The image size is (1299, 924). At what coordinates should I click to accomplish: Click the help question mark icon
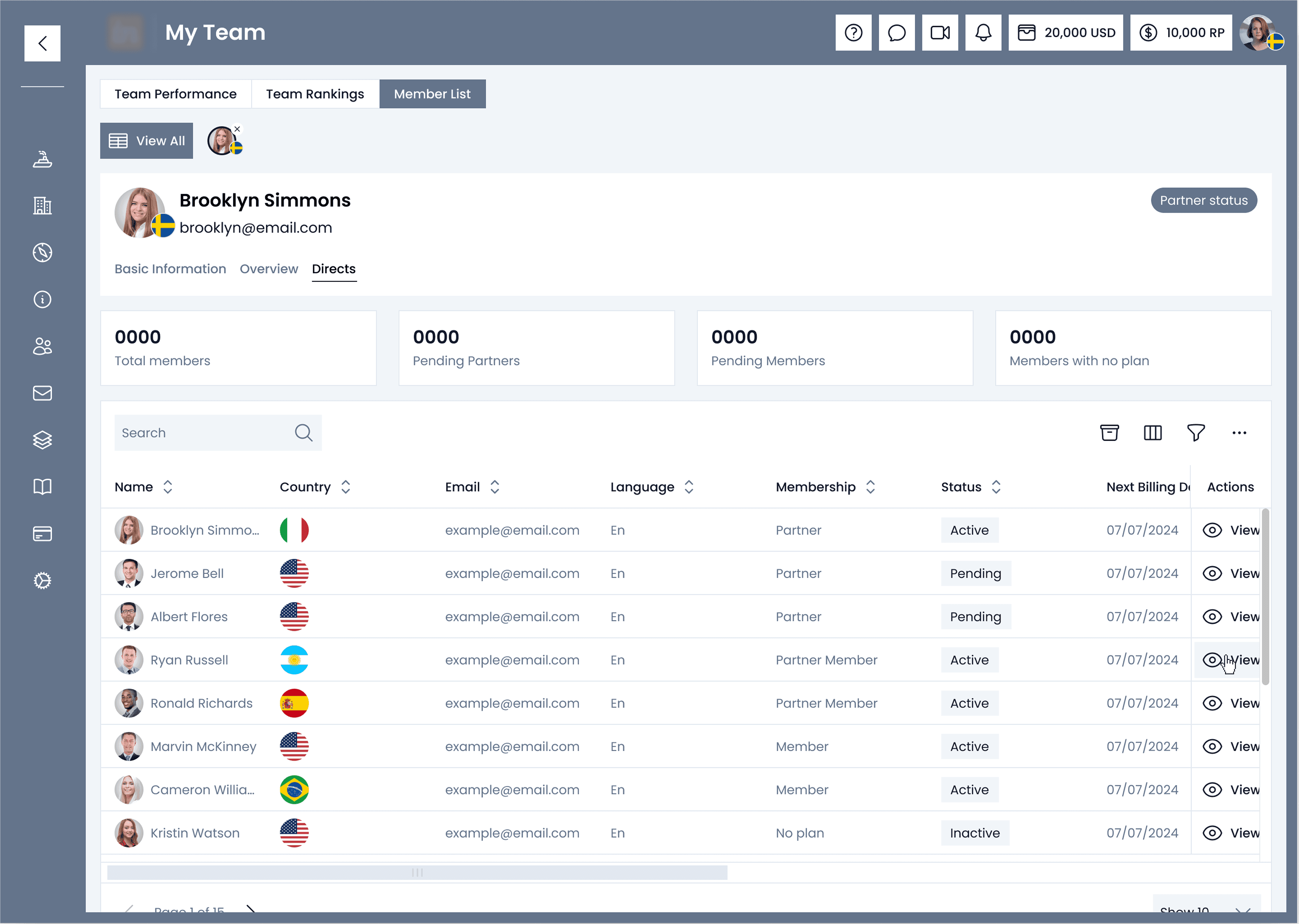pos(853,33)
